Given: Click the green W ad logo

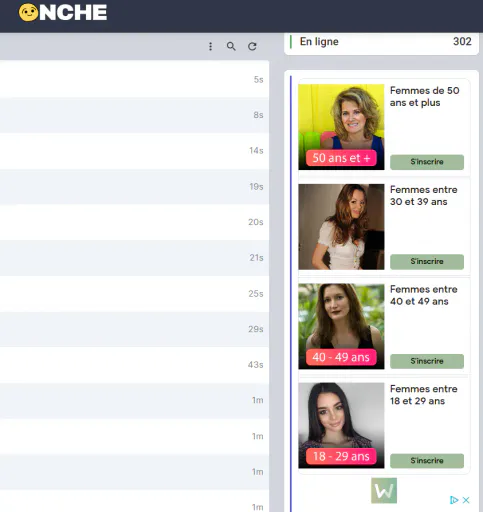Looking at the screenshot, I should [x=384, y=490].
